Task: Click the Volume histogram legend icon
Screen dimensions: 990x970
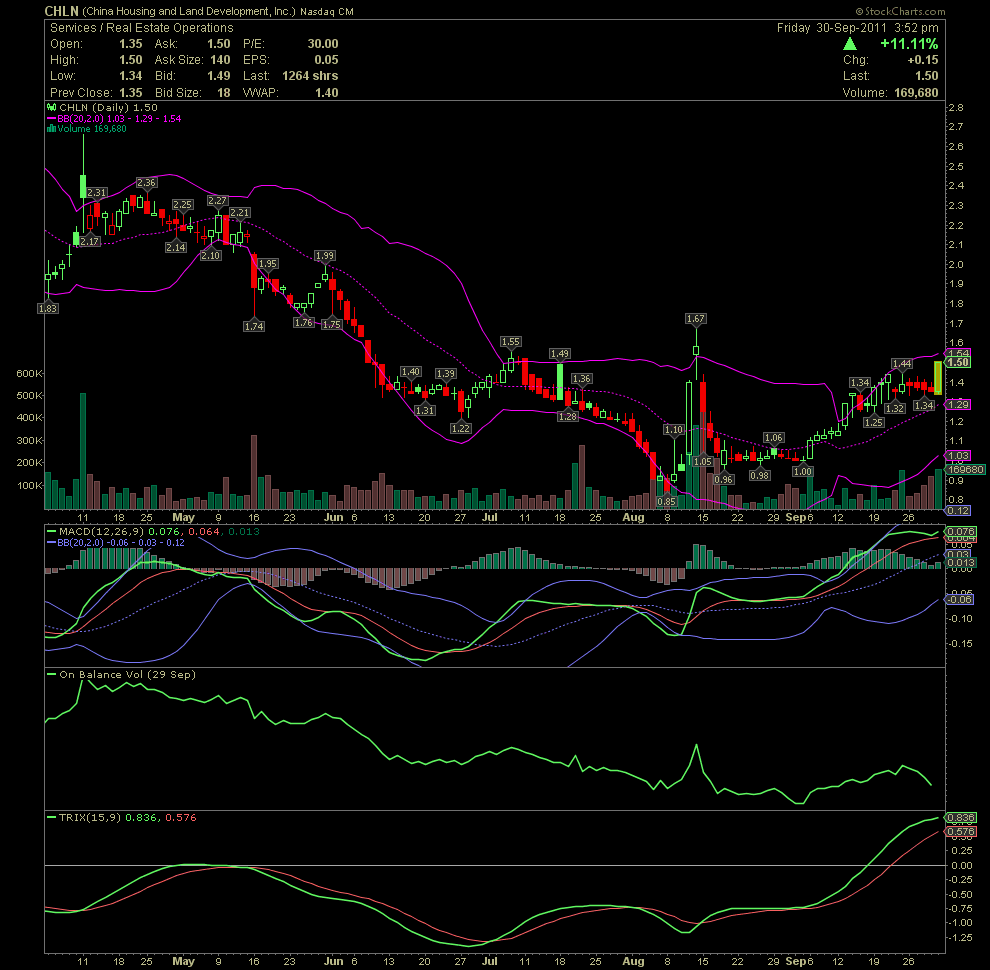Action: point(49,128)
